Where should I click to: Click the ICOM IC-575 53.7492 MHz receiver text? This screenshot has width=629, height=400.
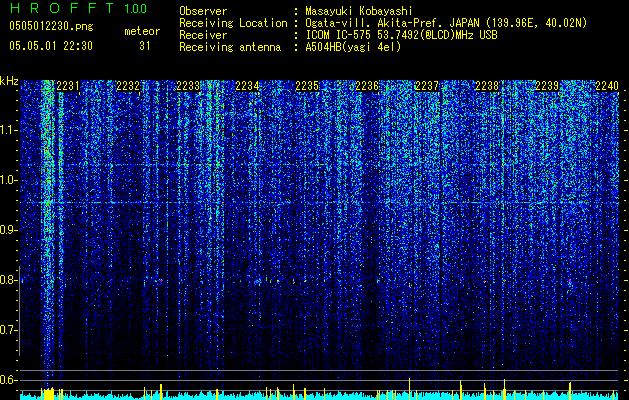point(401,35)
